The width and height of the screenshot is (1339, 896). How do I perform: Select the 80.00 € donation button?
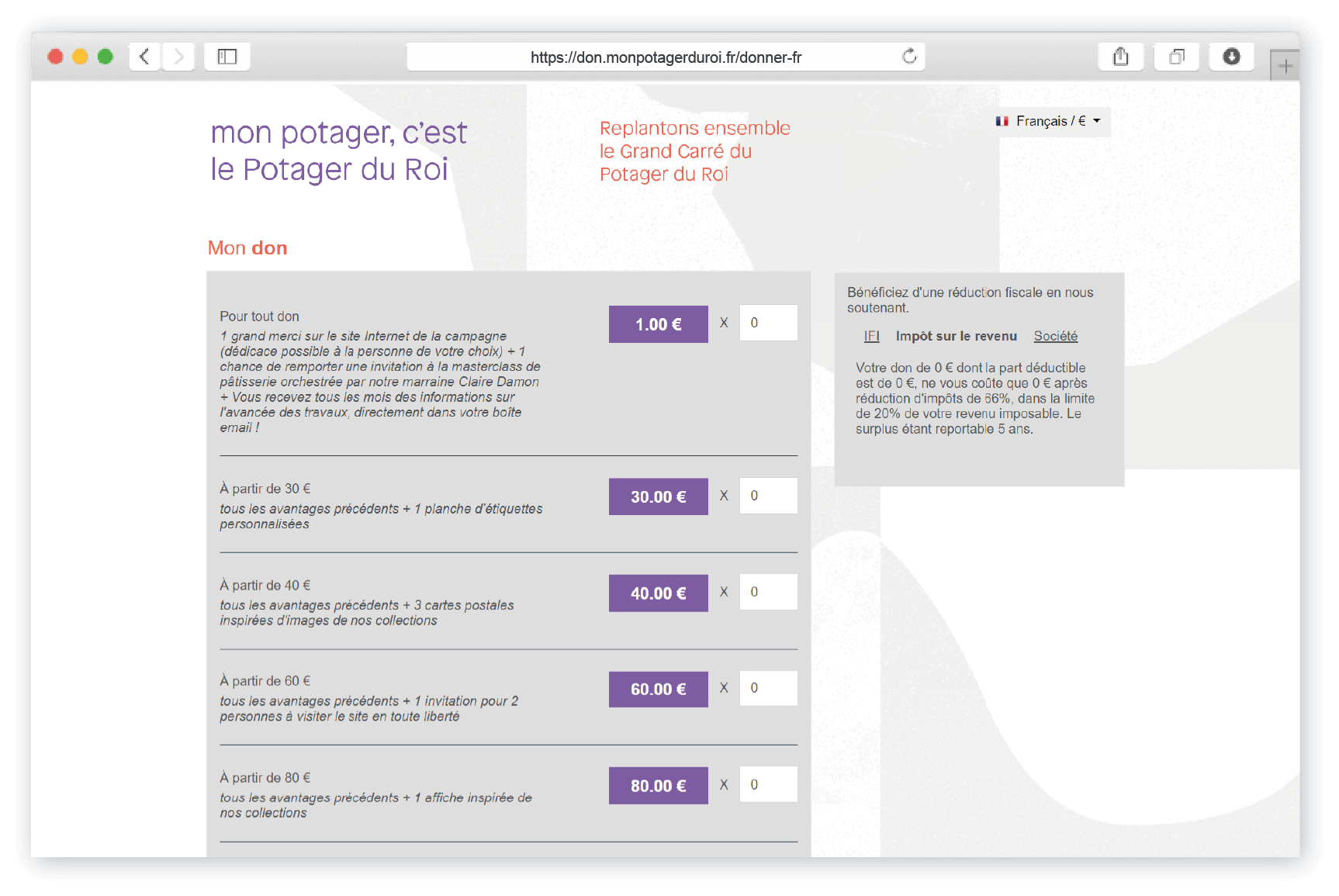(x=658, y=786)
